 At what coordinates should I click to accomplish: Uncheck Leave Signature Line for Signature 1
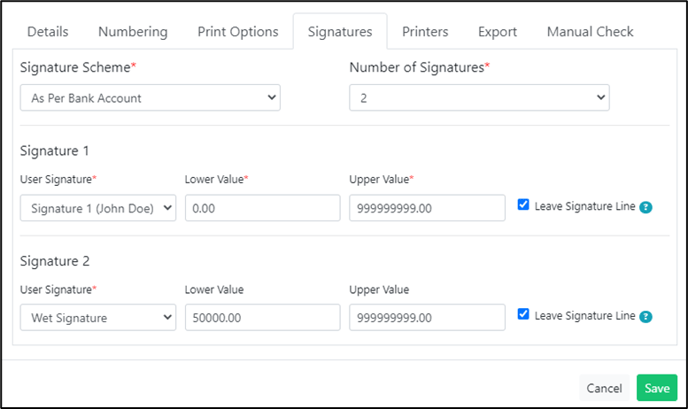(523, 204)
